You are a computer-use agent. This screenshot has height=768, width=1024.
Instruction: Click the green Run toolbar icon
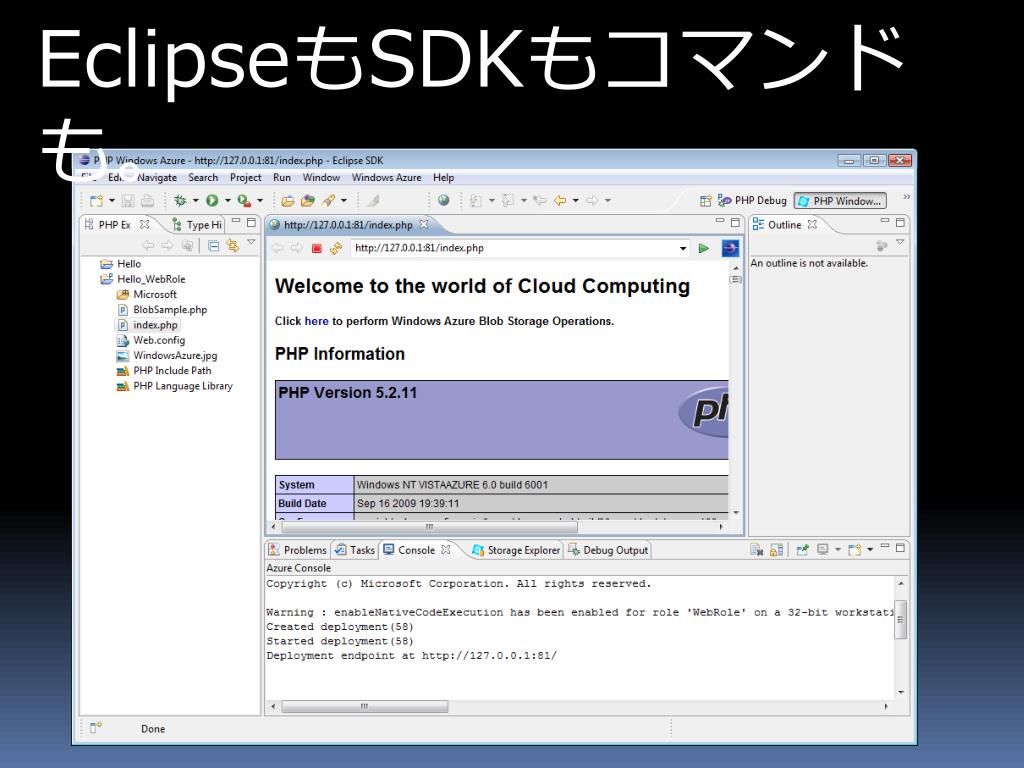point(212,200)
